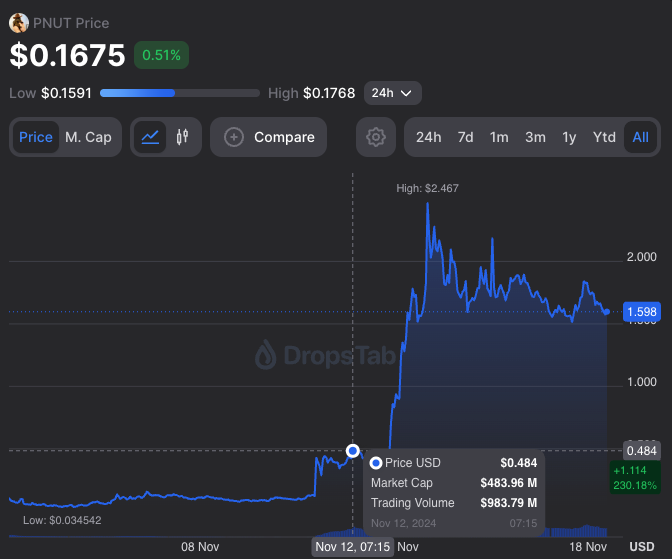Set chart timeframe to 7d

[x=465, y=137]
